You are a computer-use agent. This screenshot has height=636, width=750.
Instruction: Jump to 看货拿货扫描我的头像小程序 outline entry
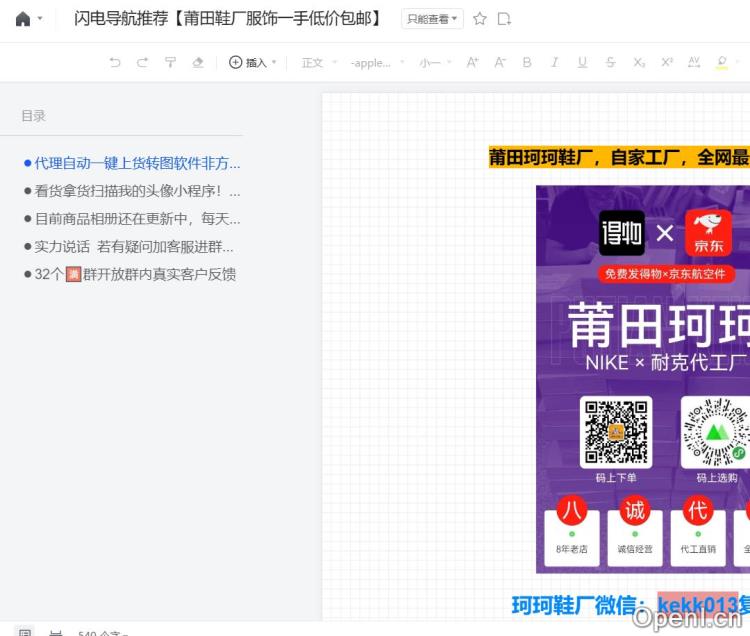(132, 191)
